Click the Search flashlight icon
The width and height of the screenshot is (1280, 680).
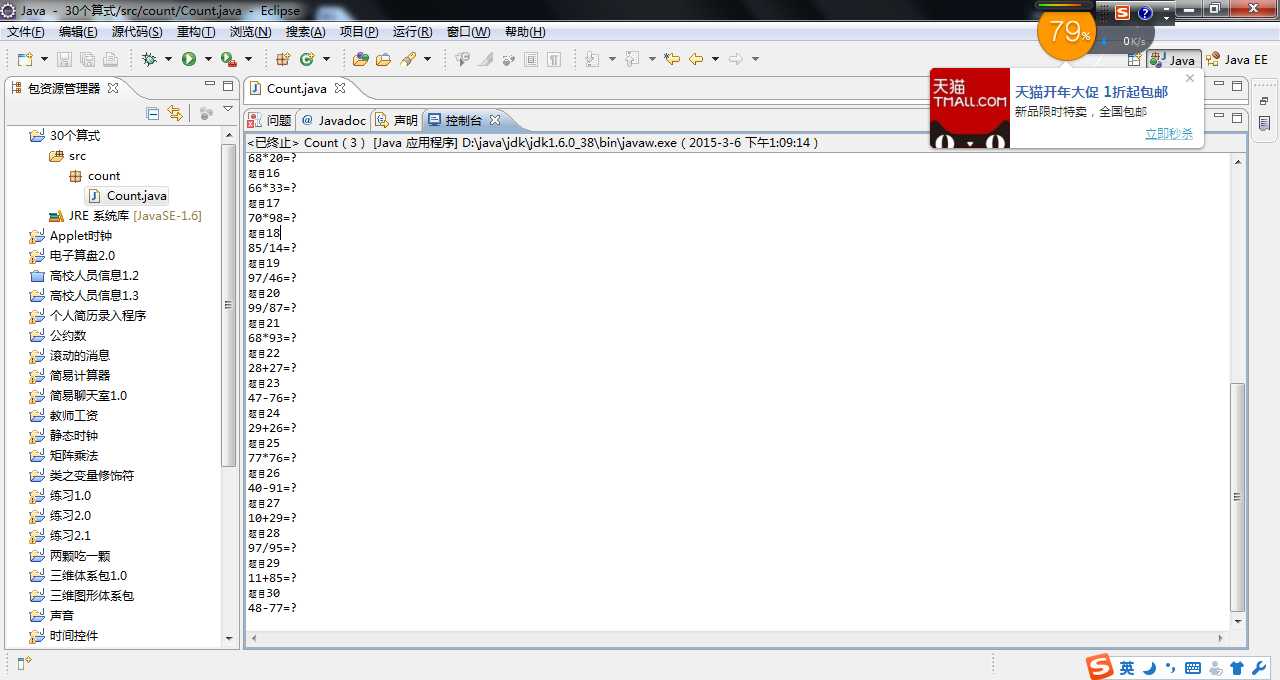(x=409, y=60)
